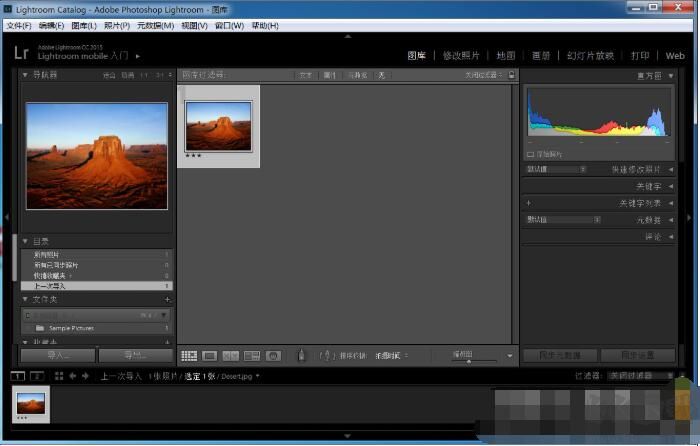Adjust the 缩览图 thumbnail size slider
Viewport: 700px width, 446px height.
pos(470,359)
